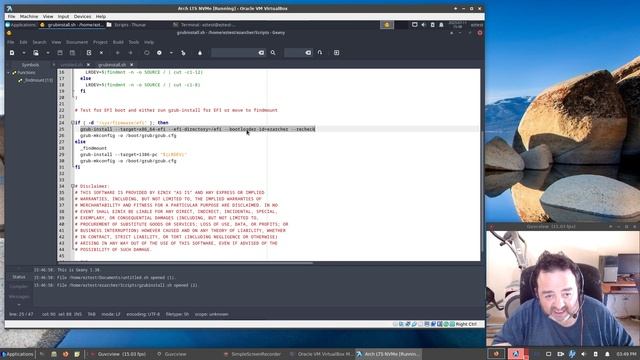Screen dimensions: 640x360
Task: Switch to the Terminal window in guest panel
Action: pos(204,25)
